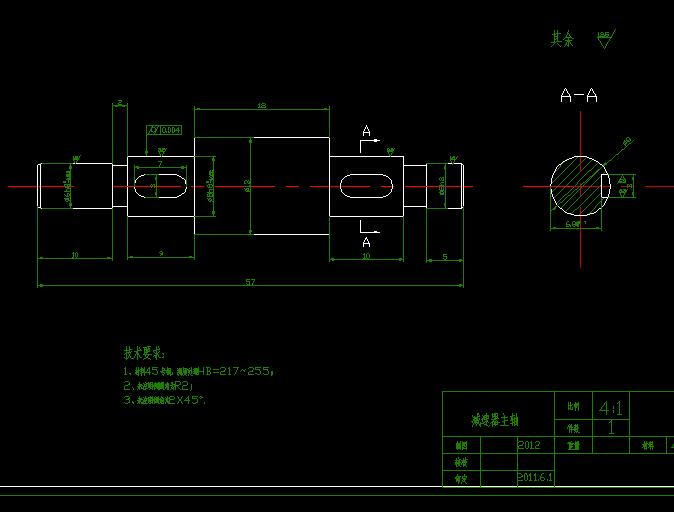Screen dimensions: 674x512
Task: Click requirement line 1 containing 'HB=217~255'
Action: [x=198, y=371]
